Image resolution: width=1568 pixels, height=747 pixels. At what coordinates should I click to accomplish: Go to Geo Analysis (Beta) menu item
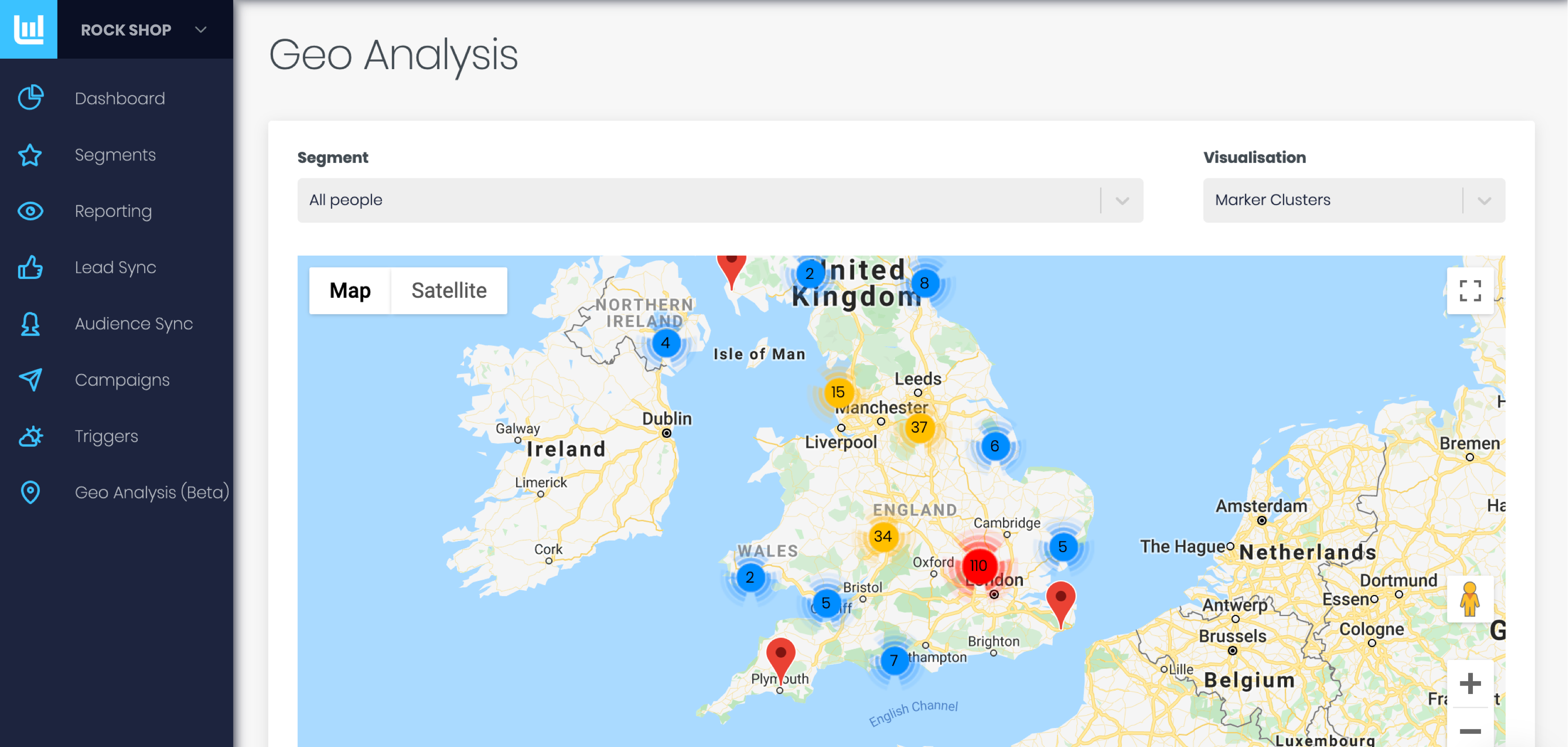pyautogui.click(x=151, y=492)
